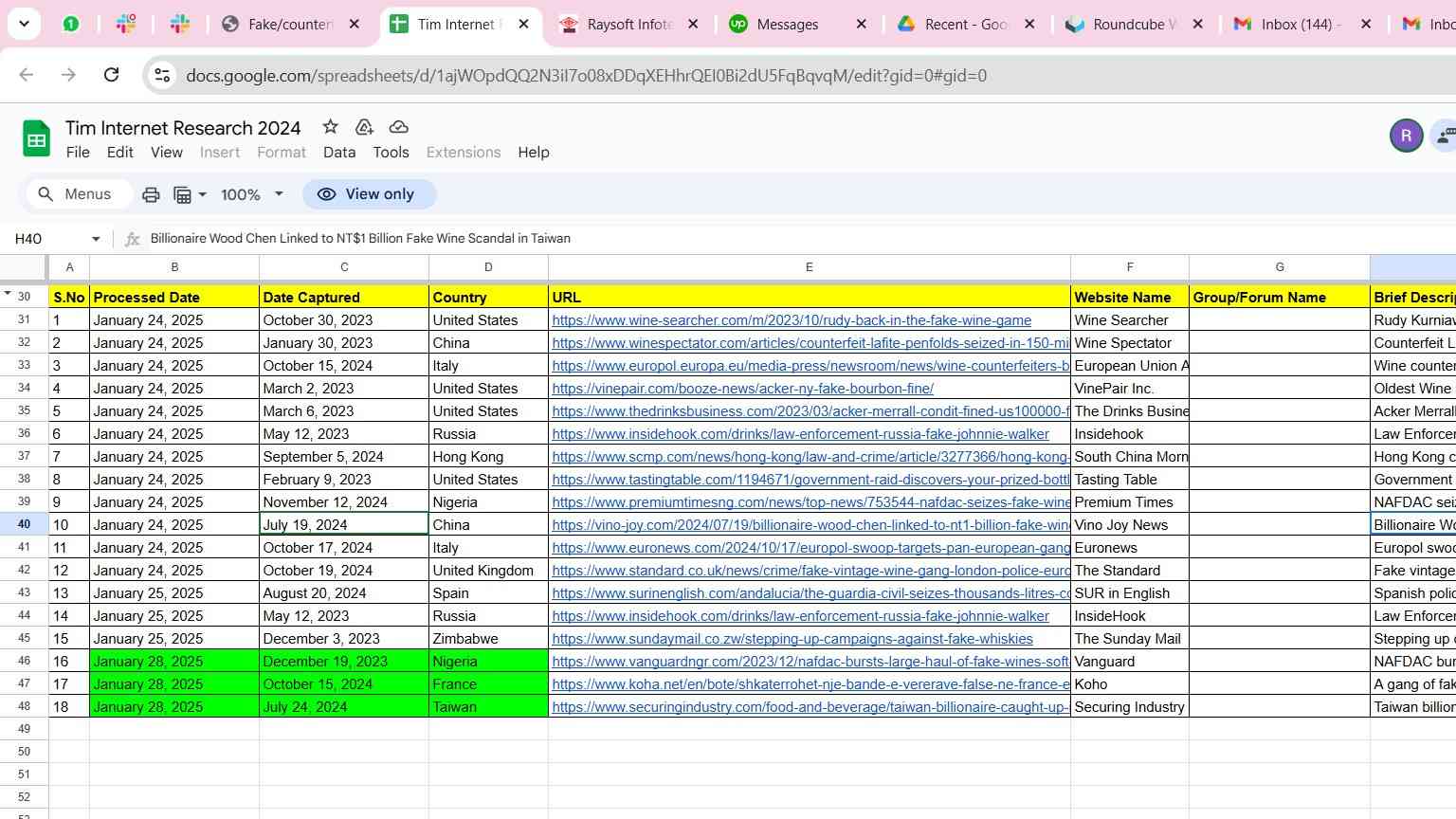Open the Tools menu

point(391,153)
